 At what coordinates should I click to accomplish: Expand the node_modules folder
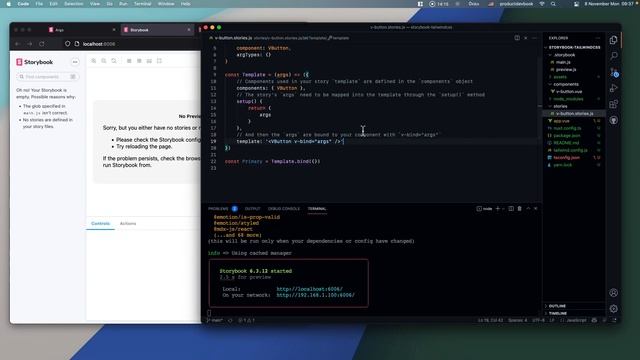pos(573,99)
